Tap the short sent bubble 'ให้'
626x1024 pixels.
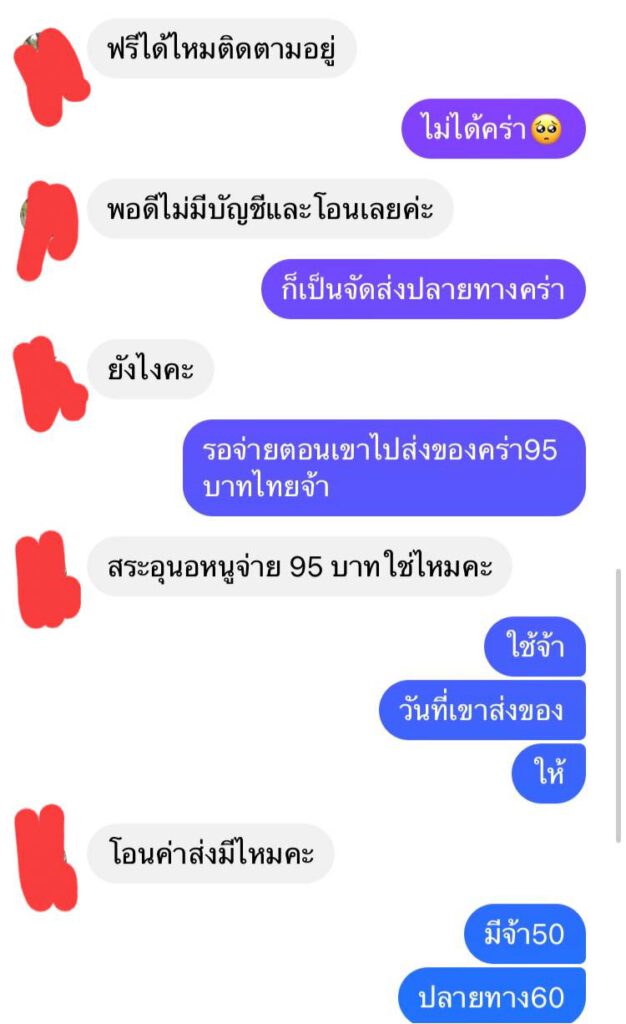pos(548,773)
